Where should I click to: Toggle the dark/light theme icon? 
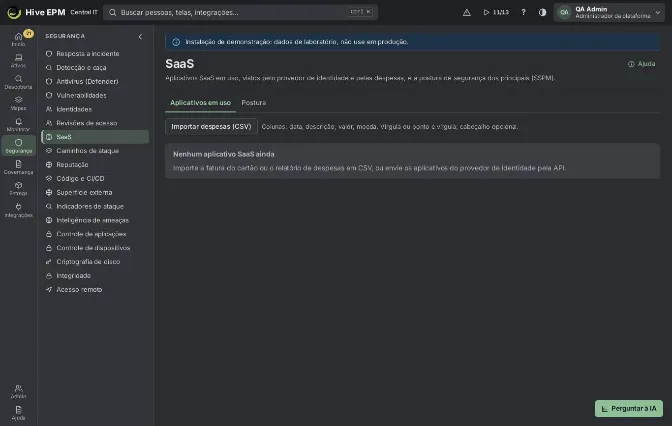[x=542, y=12]
